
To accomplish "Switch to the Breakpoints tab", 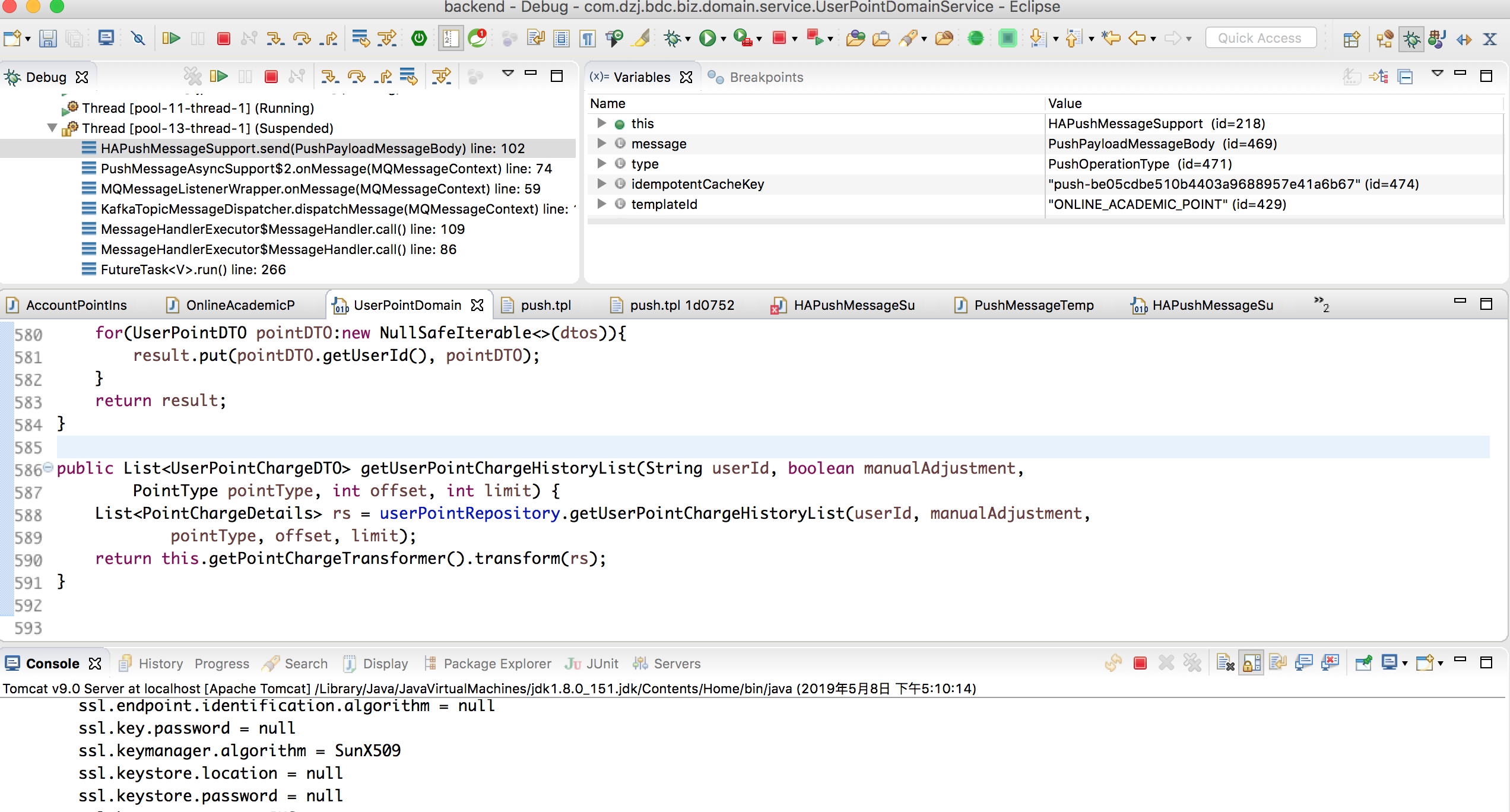I will (x=765, y=77).
